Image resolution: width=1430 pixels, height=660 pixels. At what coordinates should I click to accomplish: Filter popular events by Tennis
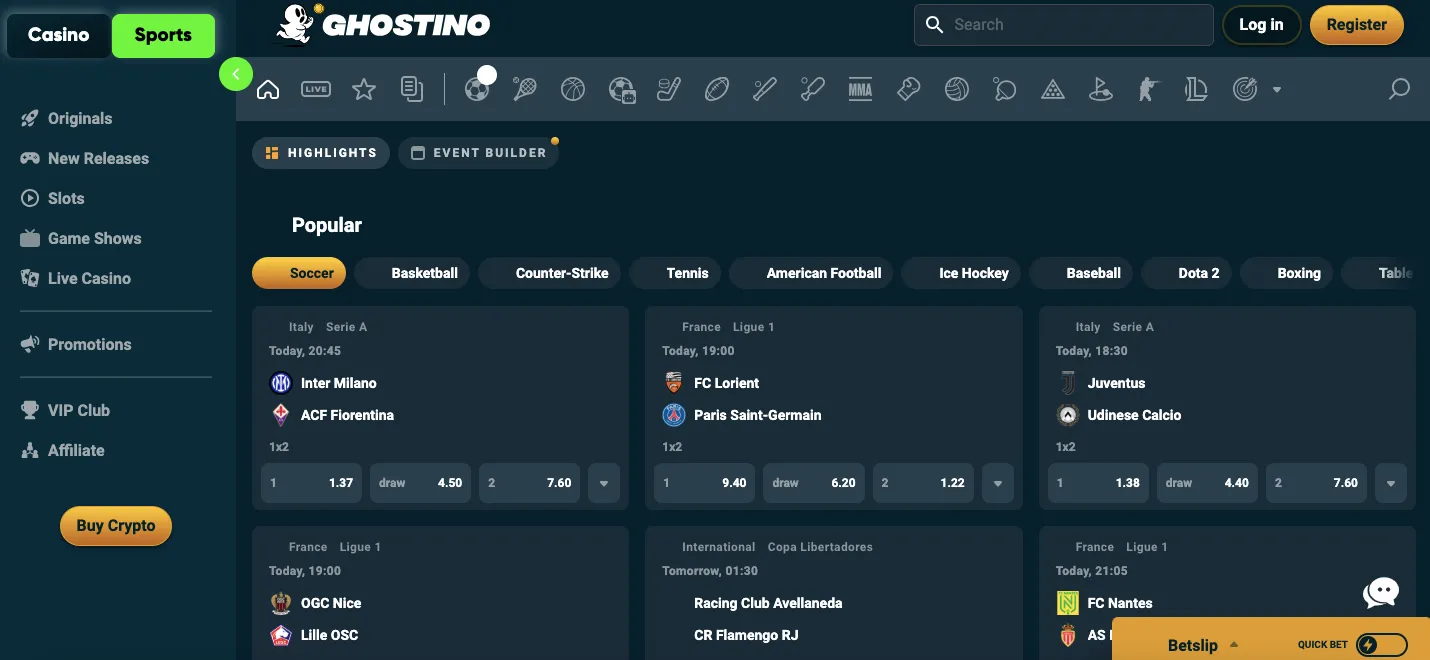tap(675, 273)
